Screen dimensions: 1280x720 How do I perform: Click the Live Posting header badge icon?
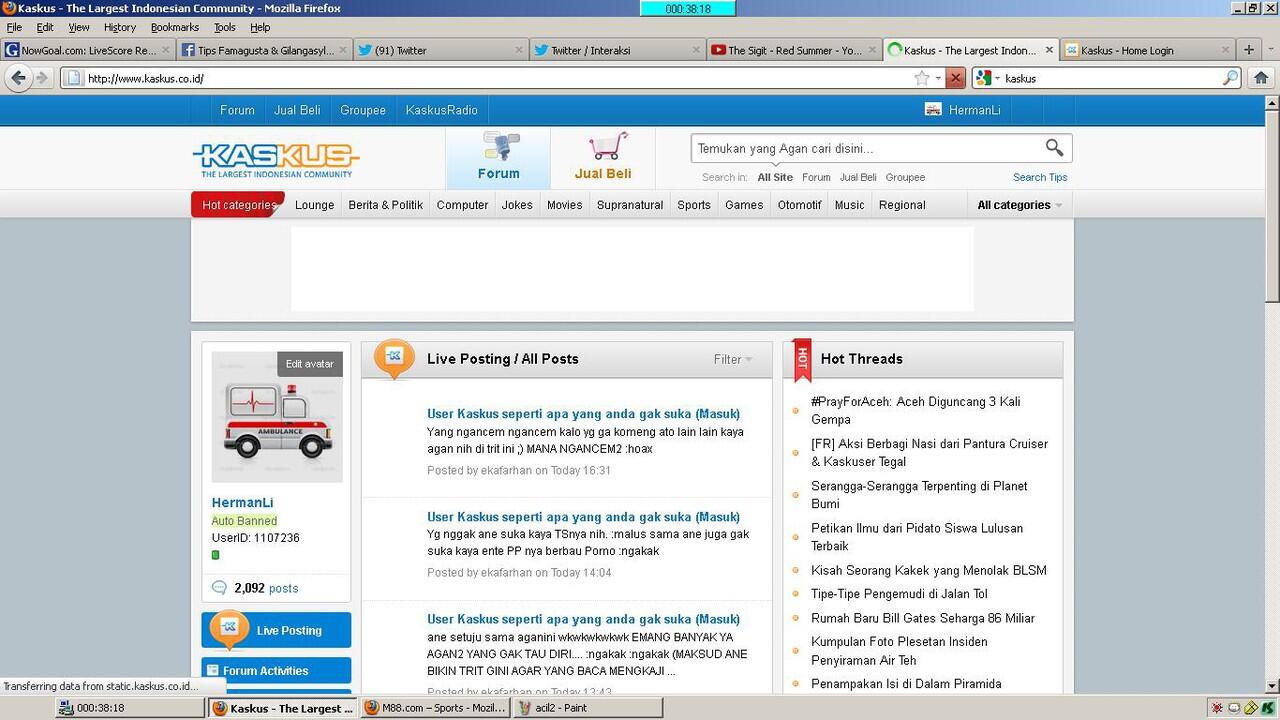394,358
